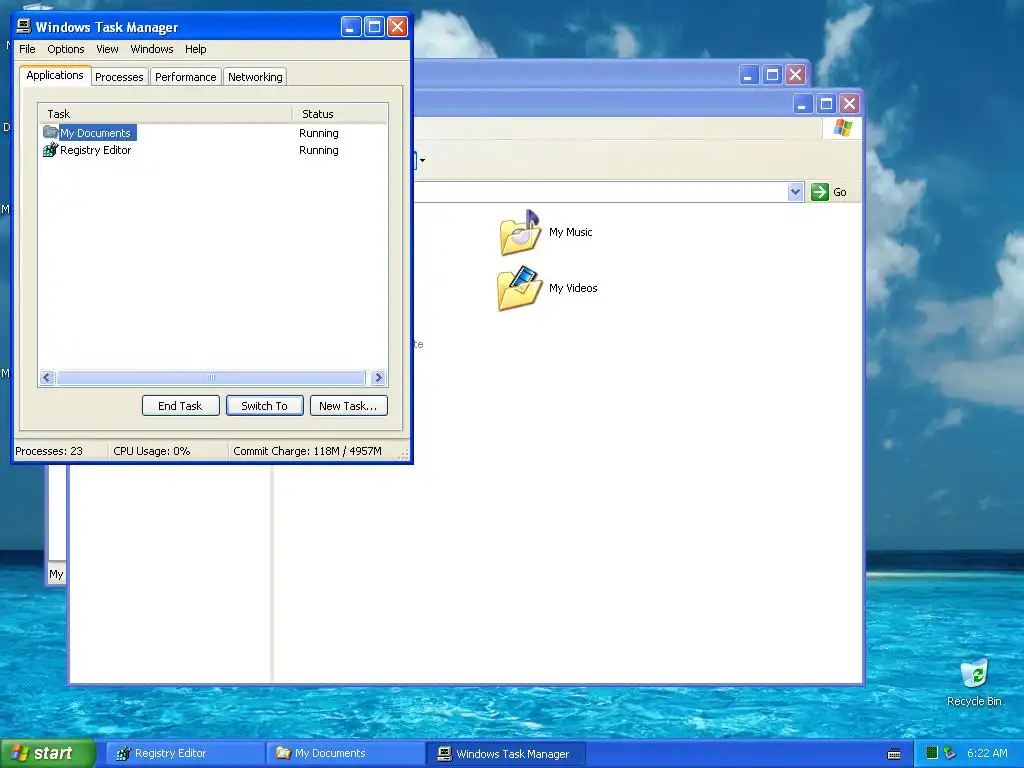Click the network connection tray icon

[950, 753]
